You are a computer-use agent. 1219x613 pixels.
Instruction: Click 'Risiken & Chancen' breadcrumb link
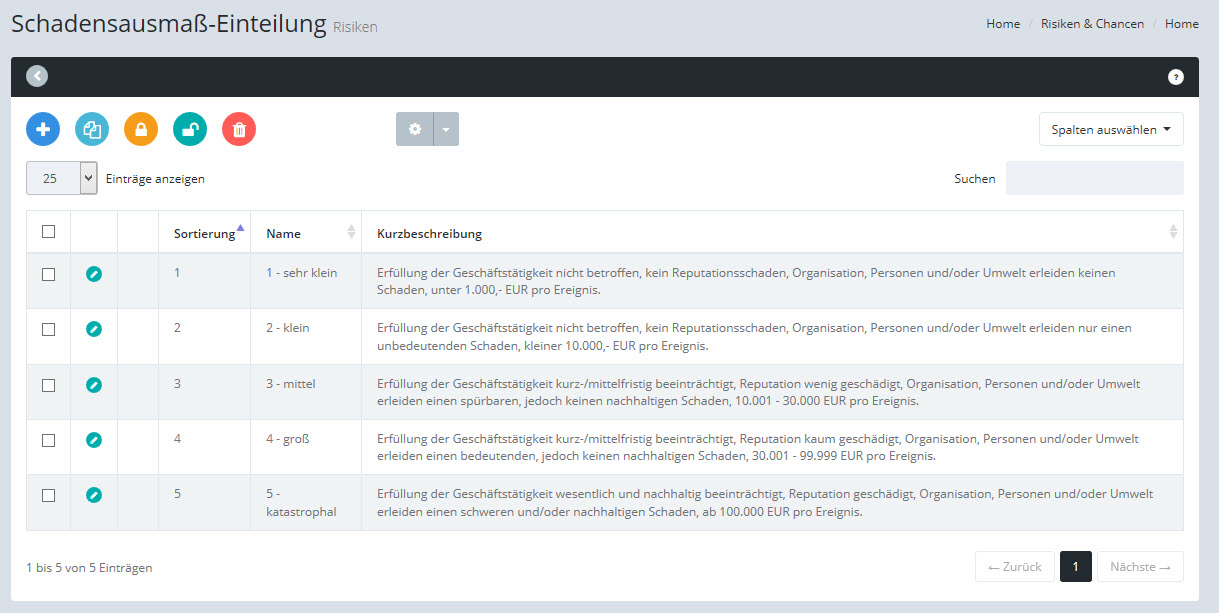(x=1092, y=24)
